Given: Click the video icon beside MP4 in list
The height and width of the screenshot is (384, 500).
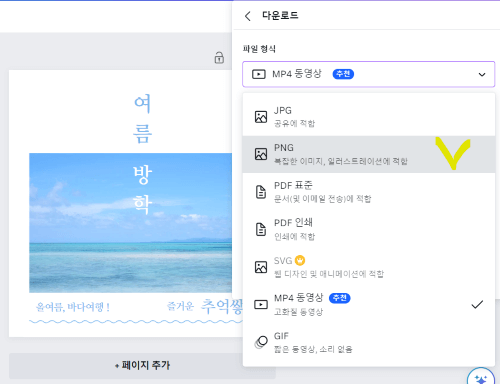Looking at the screenshot, I should tap(261, 304).
